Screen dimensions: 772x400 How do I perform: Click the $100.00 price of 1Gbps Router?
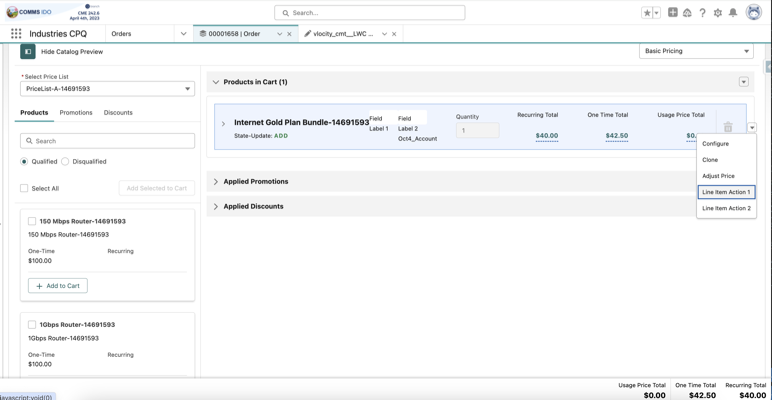click(x=40, y=364)
